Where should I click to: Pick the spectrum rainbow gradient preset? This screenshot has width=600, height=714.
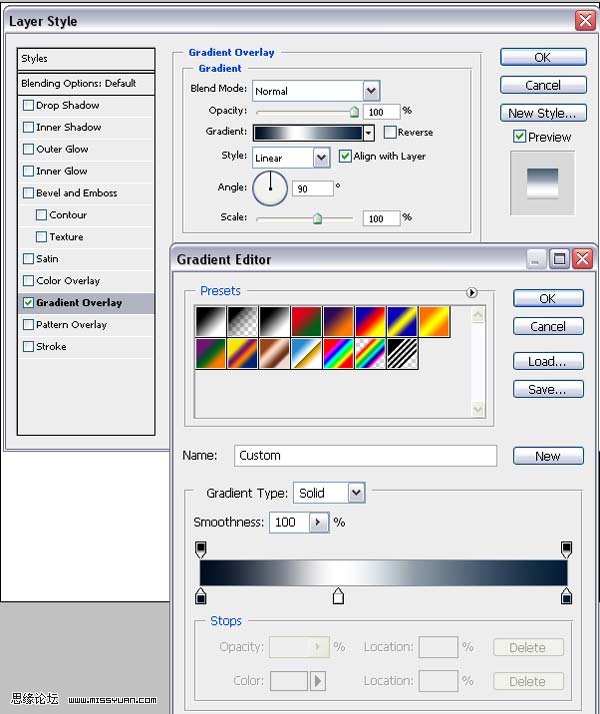click(x=338, y=353)
